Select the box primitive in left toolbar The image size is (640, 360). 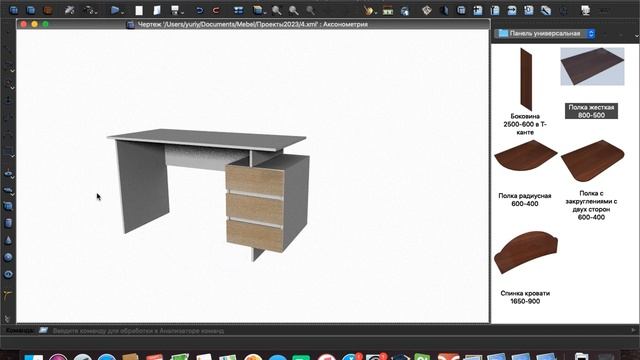[8, 206]
